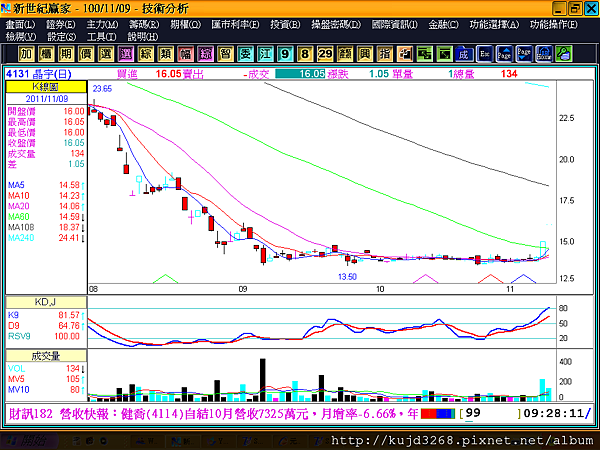Click the orange window-layout toolbar icon
The image size is (600, 450).
pos(404,54)
